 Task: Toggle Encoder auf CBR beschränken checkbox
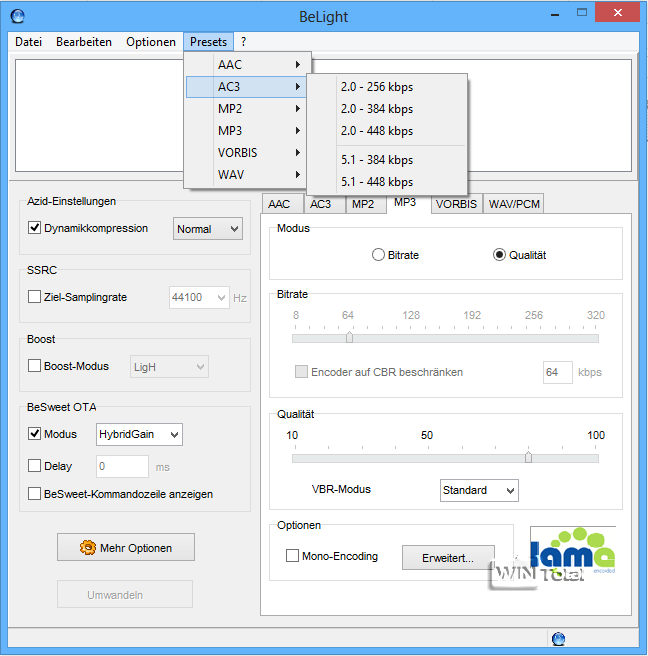click(301, 372)
